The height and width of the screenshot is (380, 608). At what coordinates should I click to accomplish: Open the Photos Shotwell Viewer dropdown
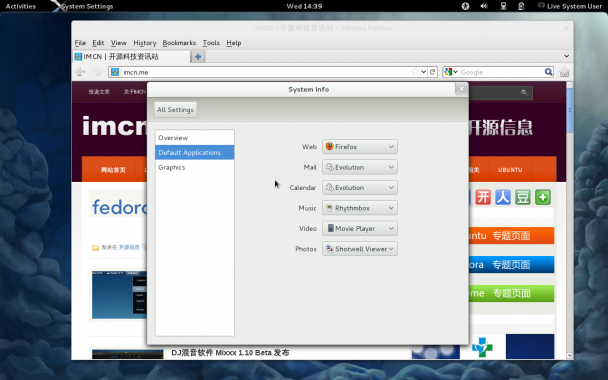[359, 249]
